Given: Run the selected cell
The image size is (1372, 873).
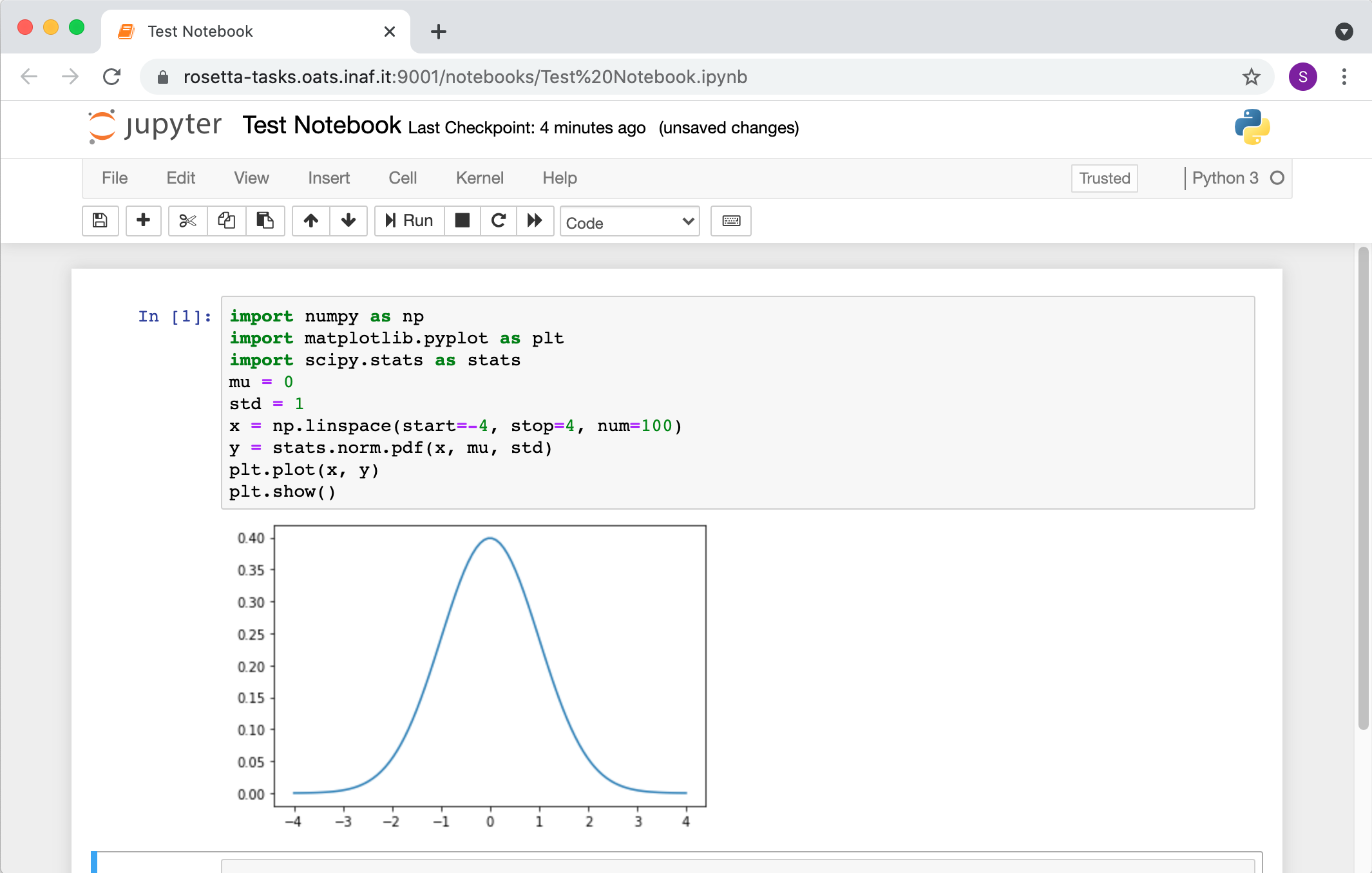Looking at the screenshot, I should (409, 221).
